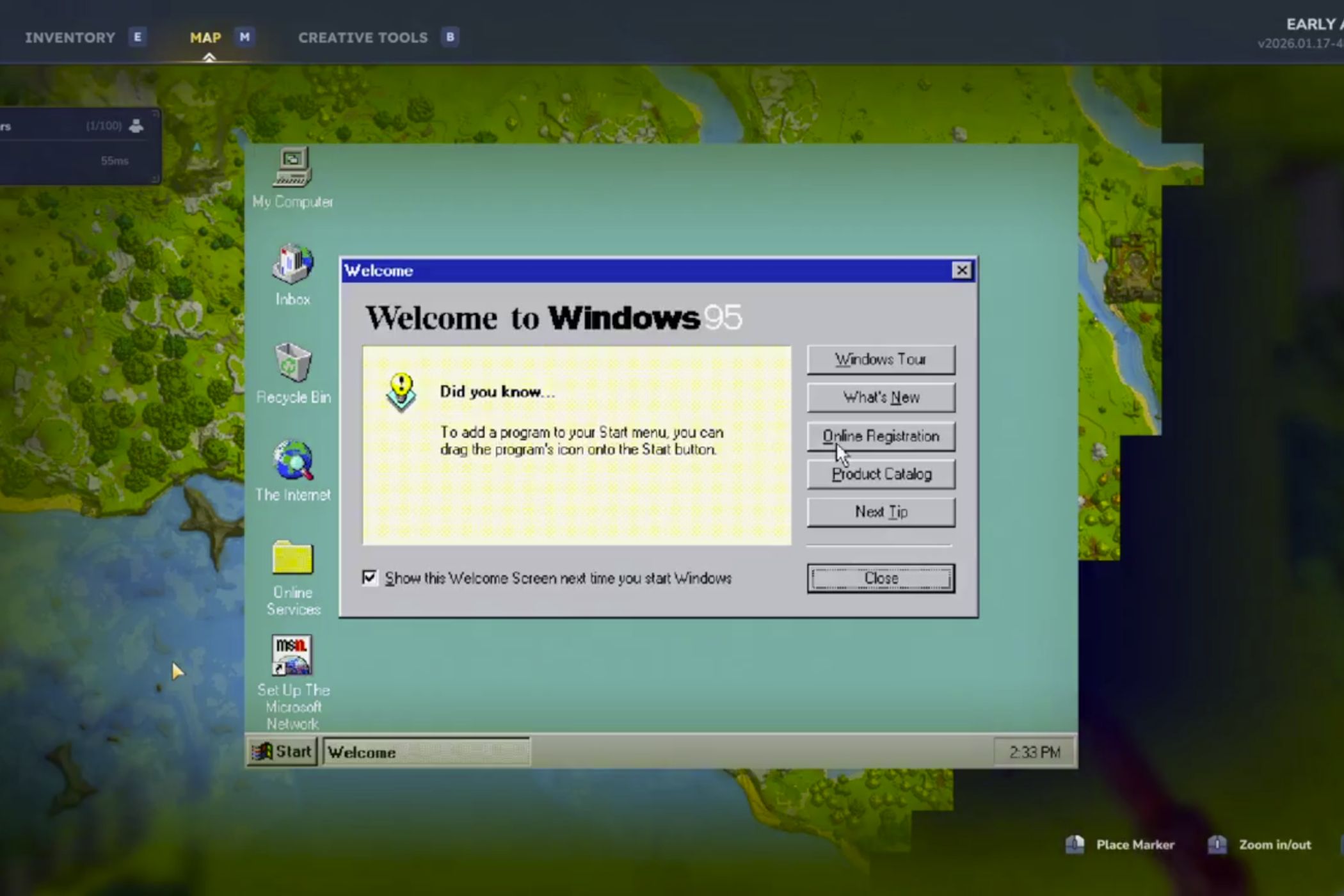Switch to the INVENTORY tab

click(x=70, y=37)
